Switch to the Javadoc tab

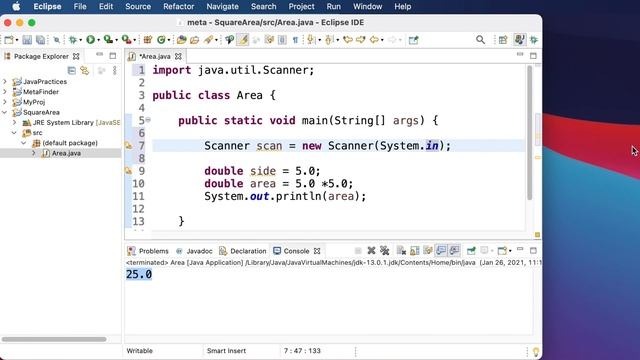pyautogui.click(x=194, y=251)
